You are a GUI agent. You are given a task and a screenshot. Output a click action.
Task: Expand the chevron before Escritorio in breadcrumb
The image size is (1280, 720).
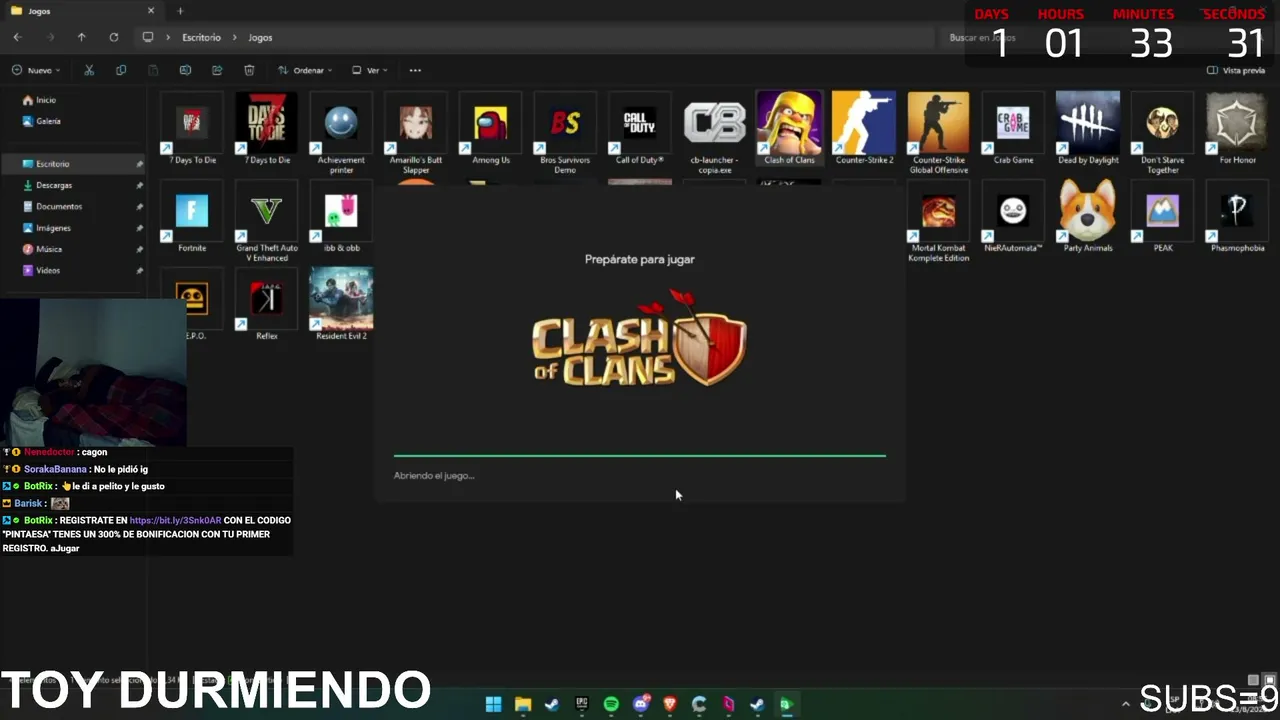tap(168, 37)
